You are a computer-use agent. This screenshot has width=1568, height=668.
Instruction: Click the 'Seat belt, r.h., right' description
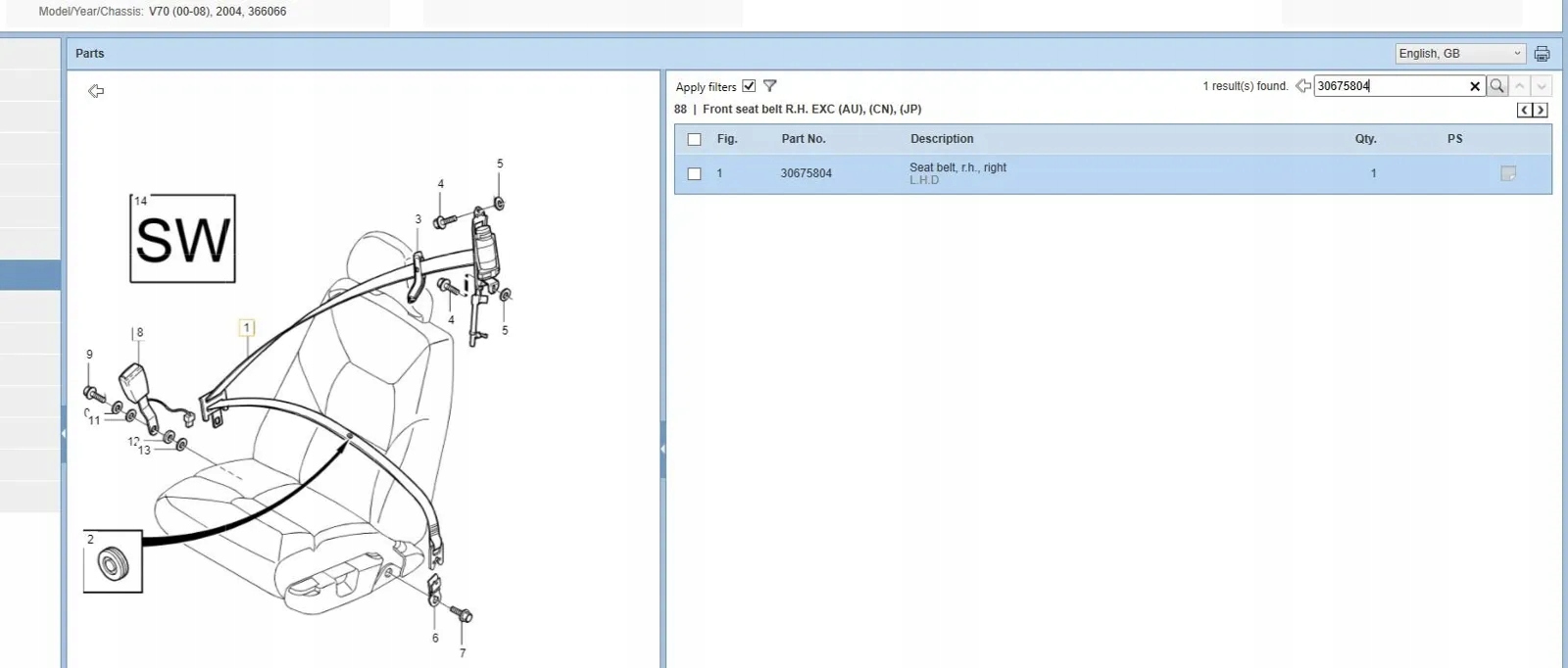957,167
